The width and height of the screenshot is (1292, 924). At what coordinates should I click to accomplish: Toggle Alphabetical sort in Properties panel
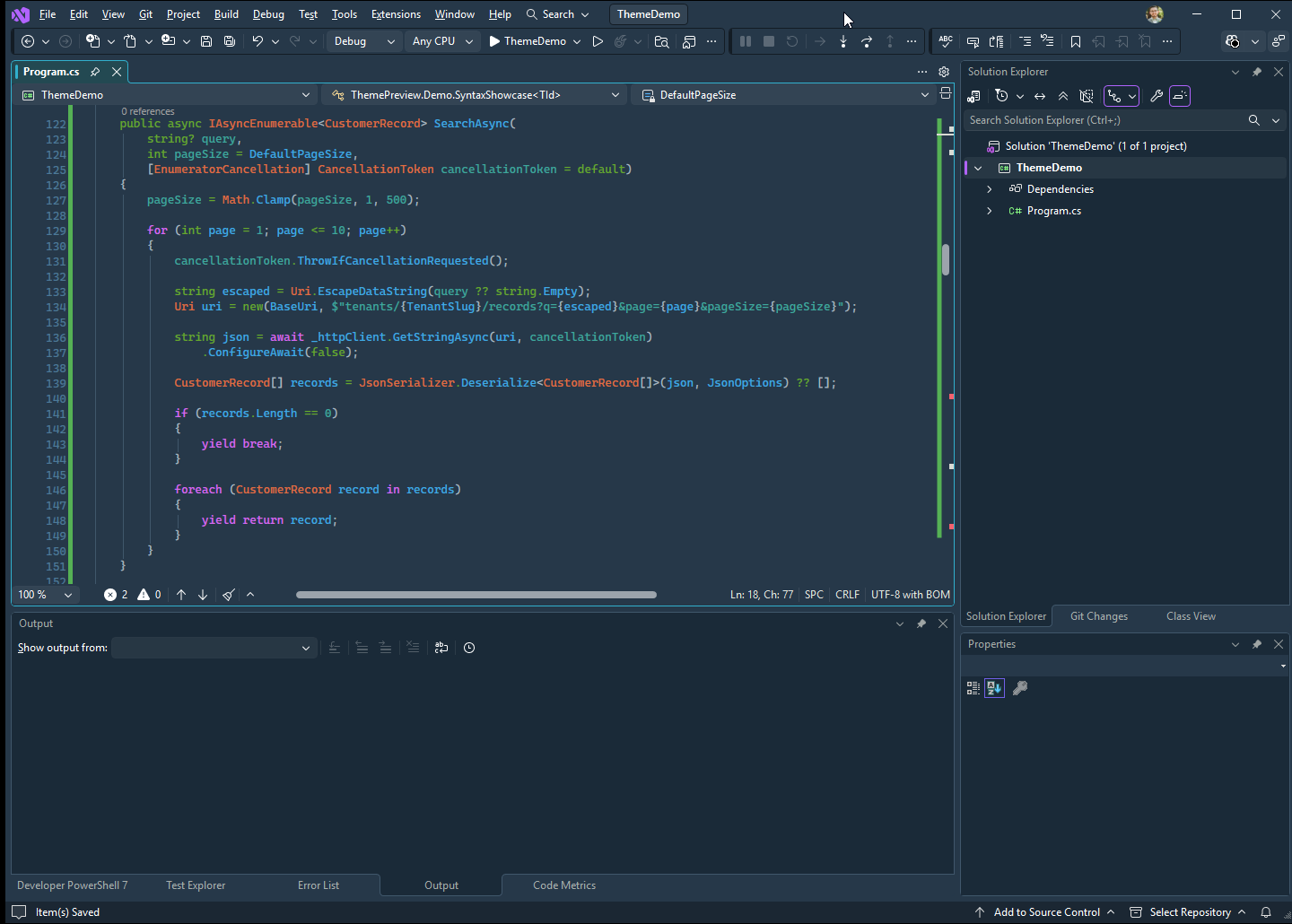tap(994, 688)
